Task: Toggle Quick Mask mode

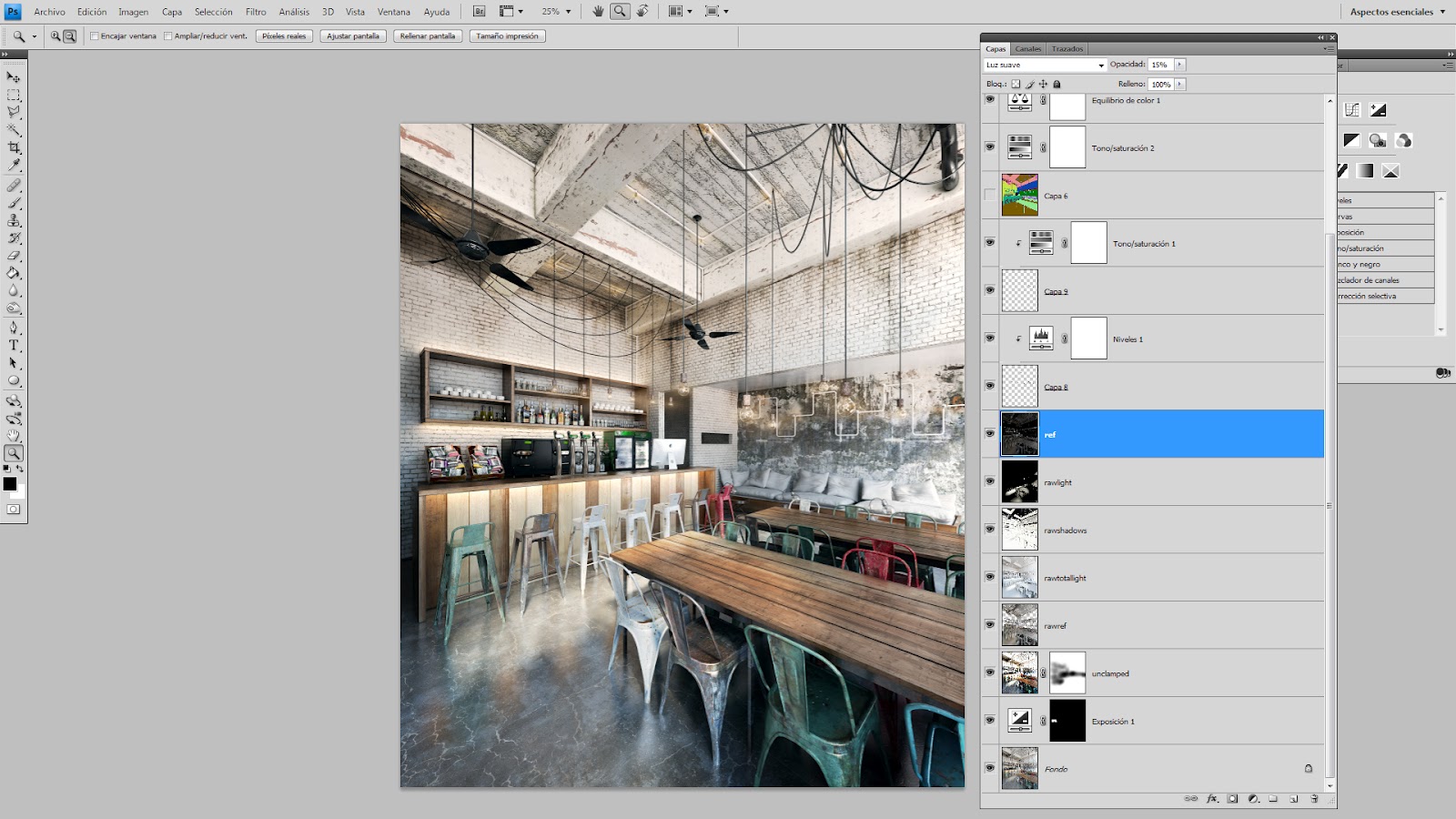Action: click(x=14, y=510)
